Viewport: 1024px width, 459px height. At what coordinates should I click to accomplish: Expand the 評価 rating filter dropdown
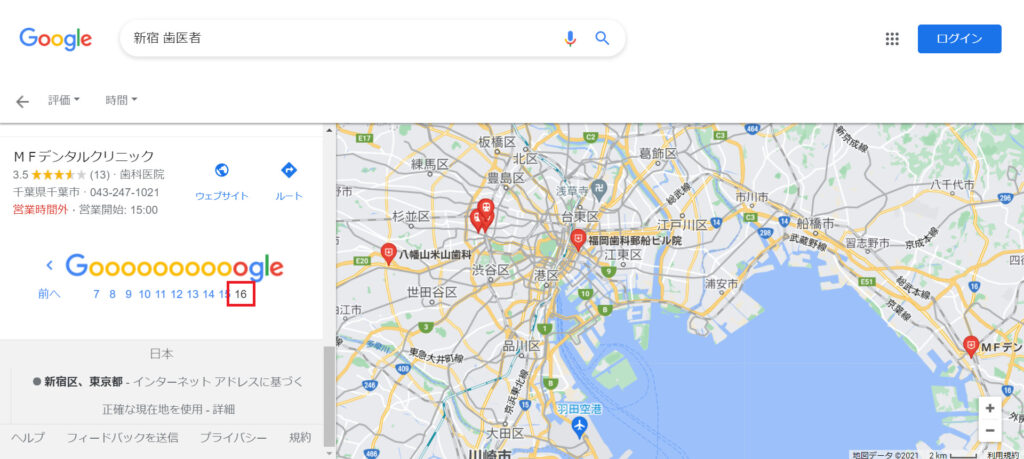63,101
